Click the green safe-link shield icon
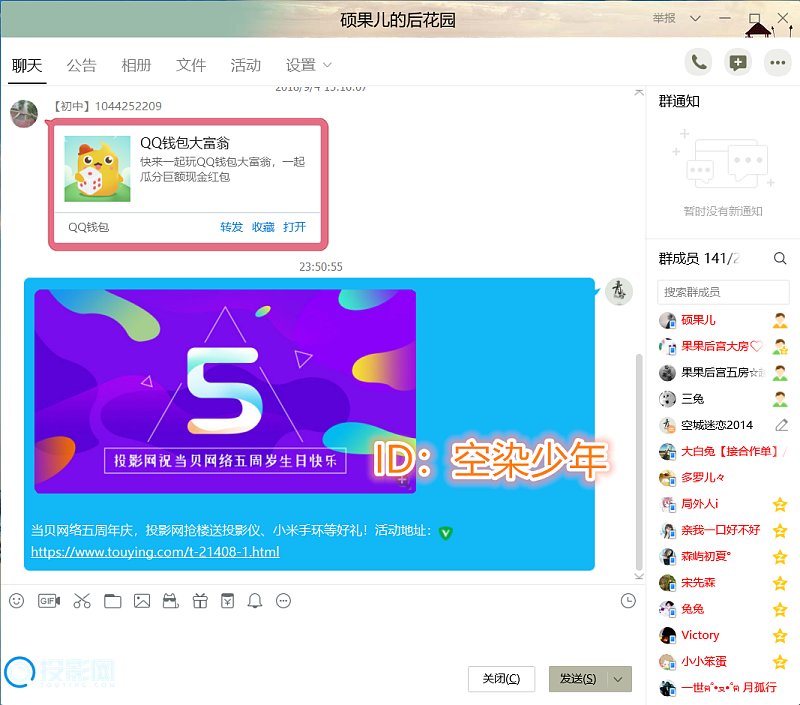This screenshot has height=705, width=800. 445,533
